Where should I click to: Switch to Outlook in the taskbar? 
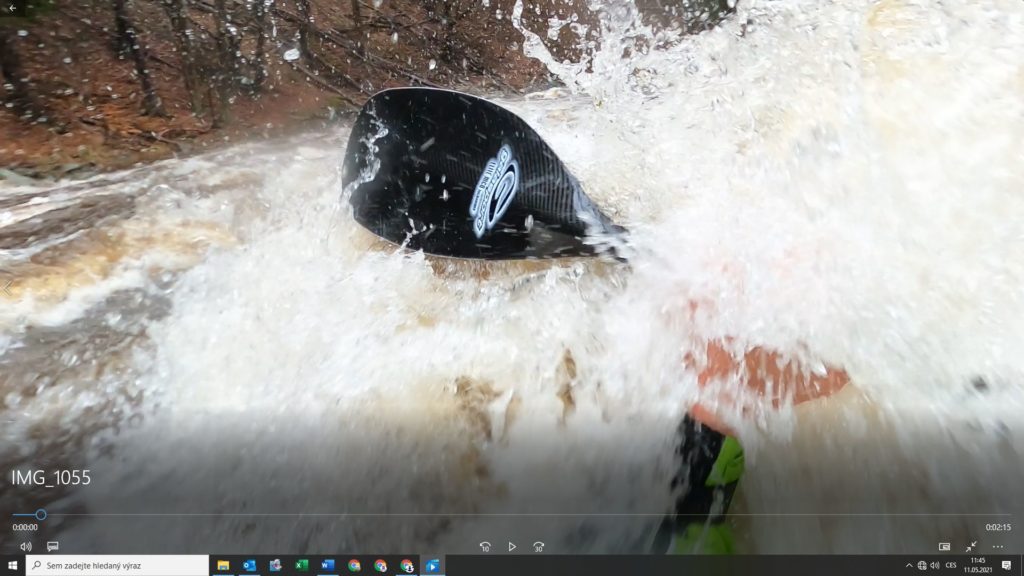249,565
